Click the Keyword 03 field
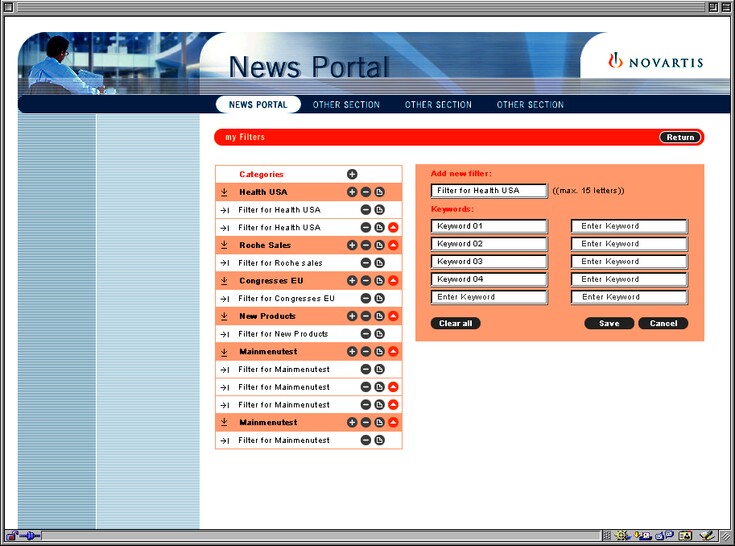This screenshot has width=735, height=546. [x=489, y=262]
